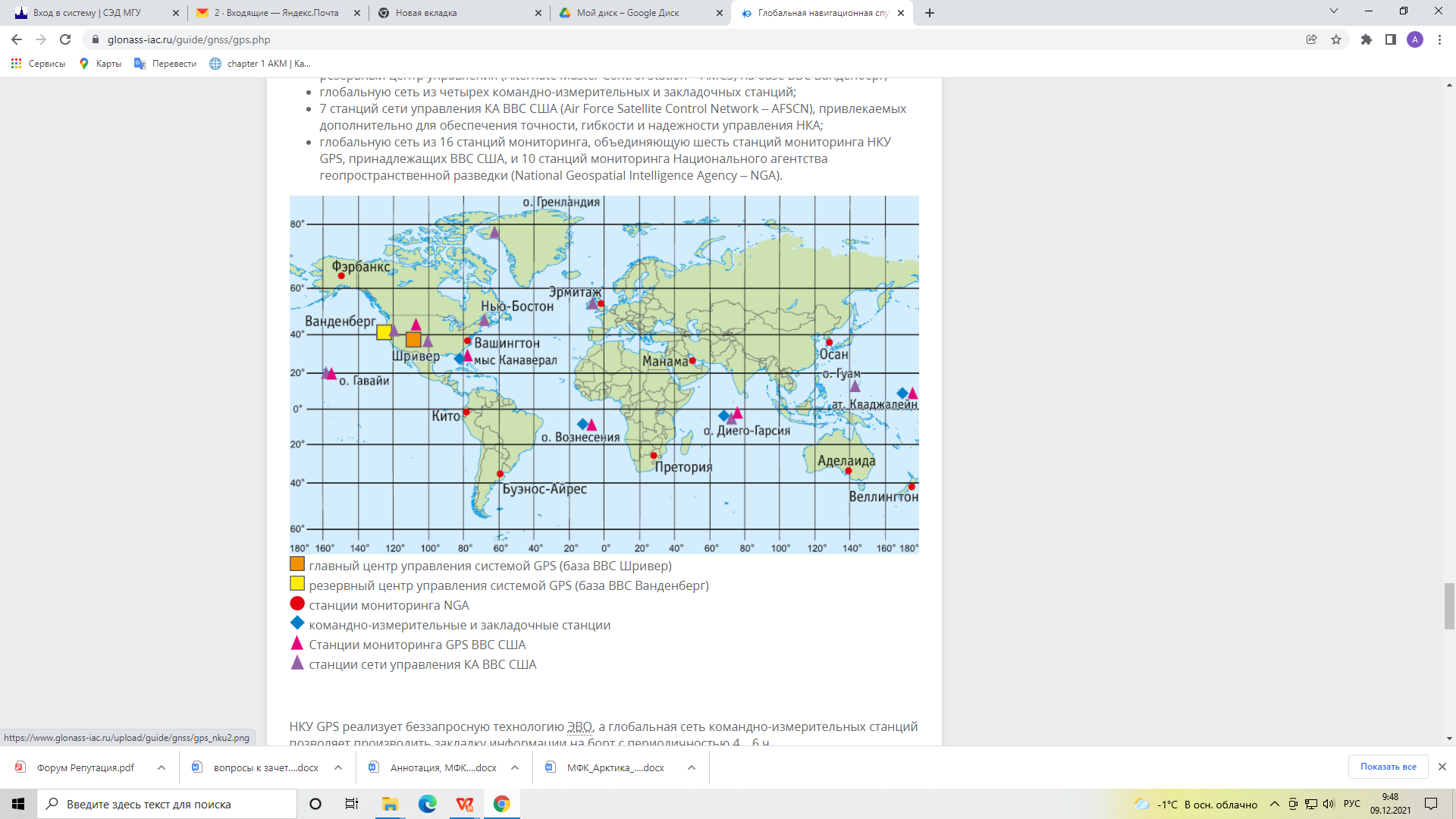
Task: Open Task View on the taskbar
Action: (x=352, y=804)
